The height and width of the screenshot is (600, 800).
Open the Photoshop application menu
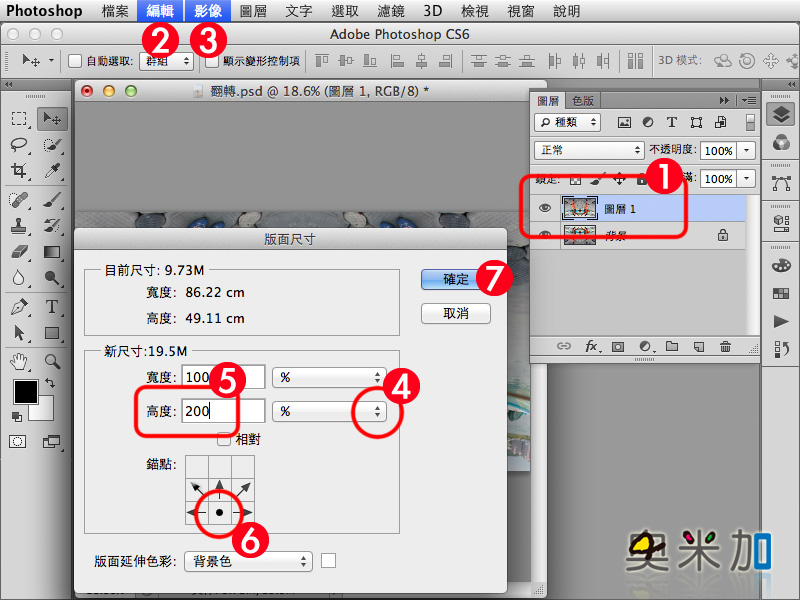[x=44, y=11]
